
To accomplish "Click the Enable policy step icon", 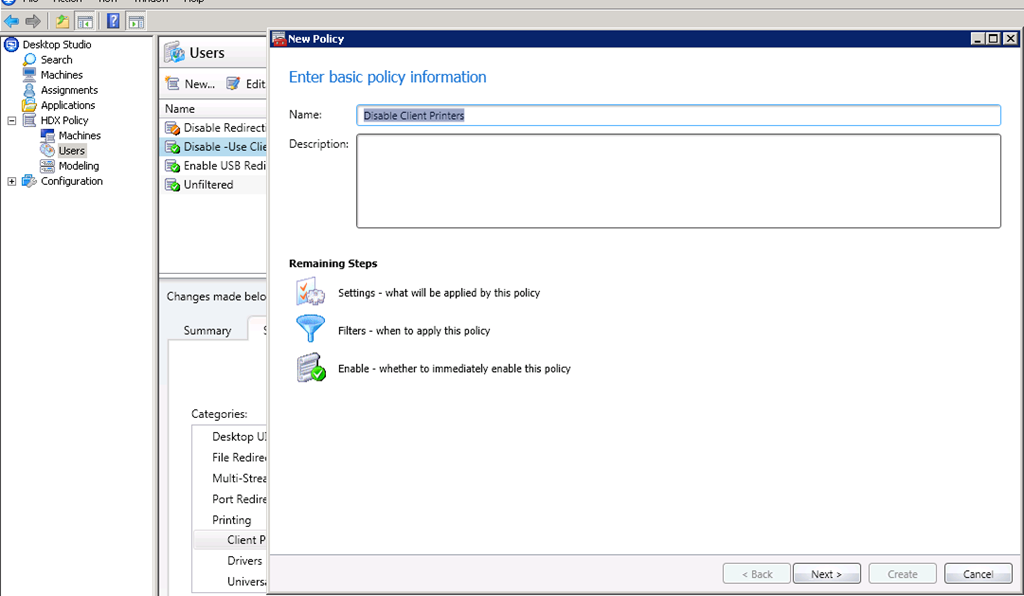I will click(310, 368).
